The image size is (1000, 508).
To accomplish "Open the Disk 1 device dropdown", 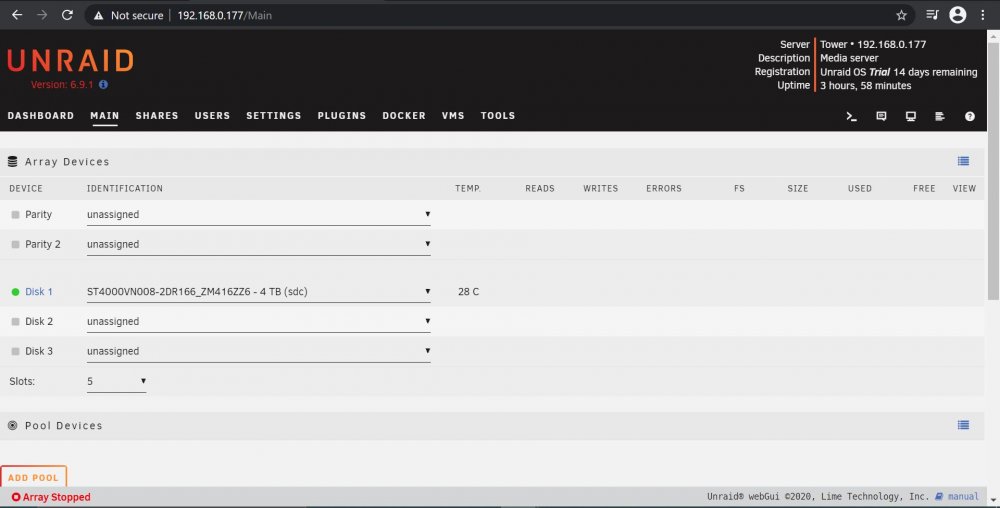I will [x=258, y=292].
